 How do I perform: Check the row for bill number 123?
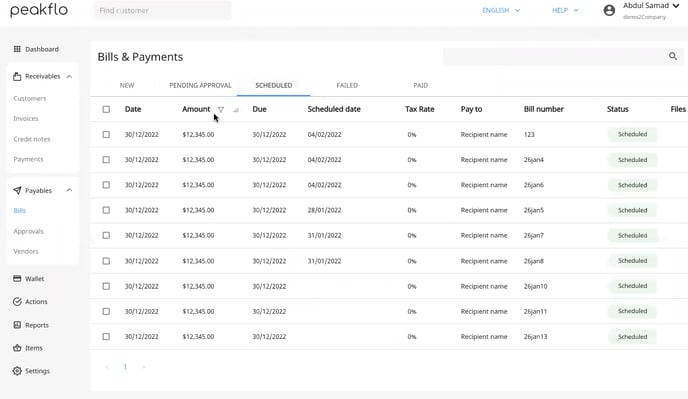point(106,135)
